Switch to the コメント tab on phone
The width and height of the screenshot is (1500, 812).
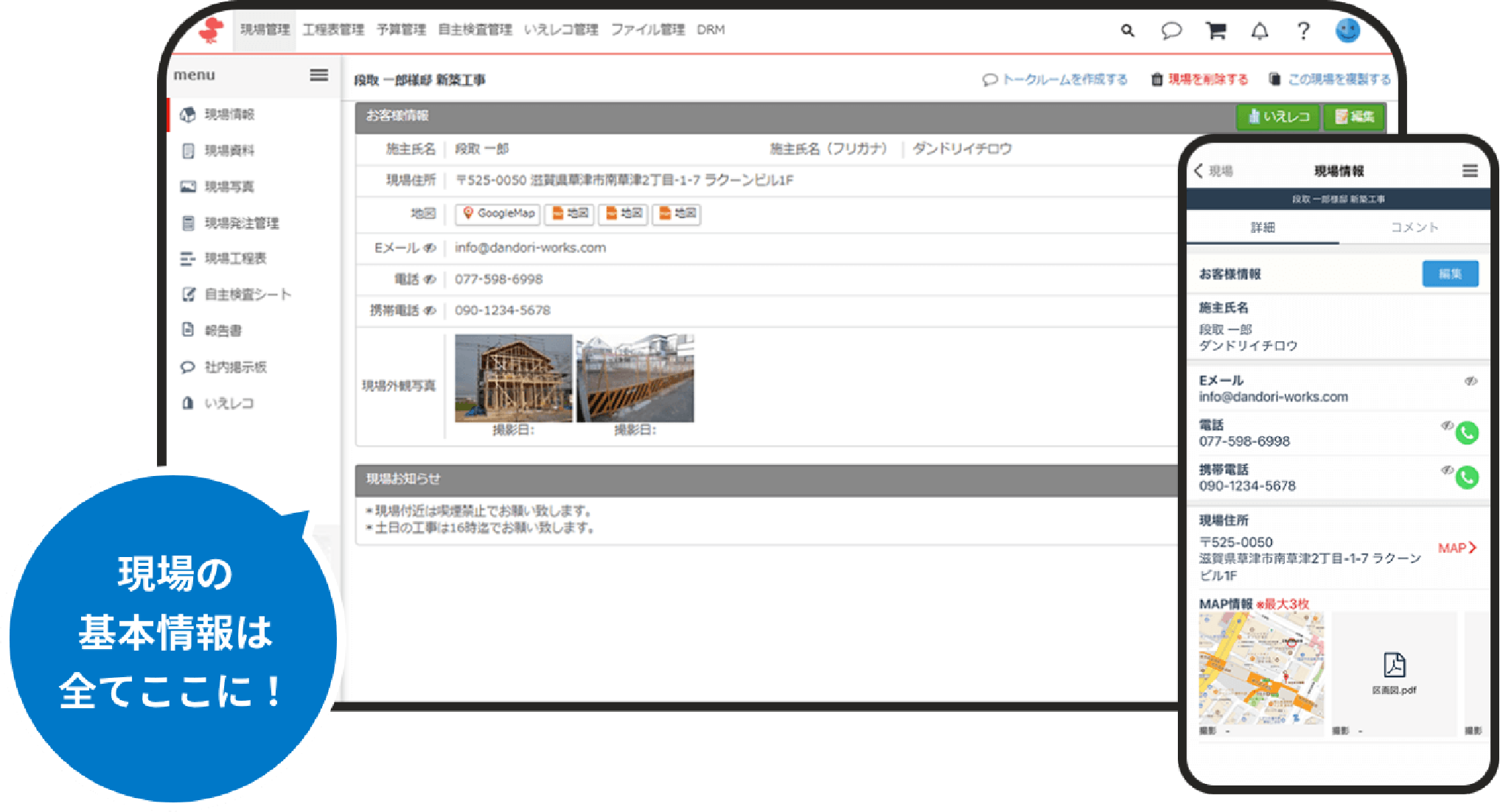click(x=1414, y=227)
